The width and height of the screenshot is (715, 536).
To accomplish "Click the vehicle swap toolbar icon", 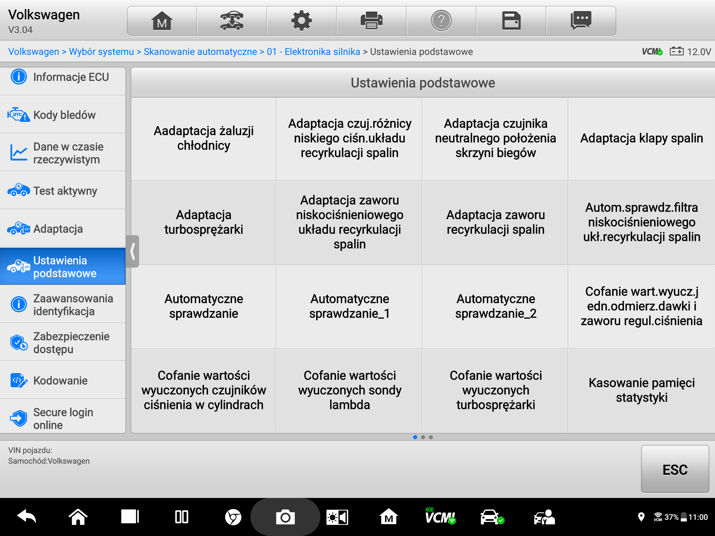I will click(x=232, y=21).
